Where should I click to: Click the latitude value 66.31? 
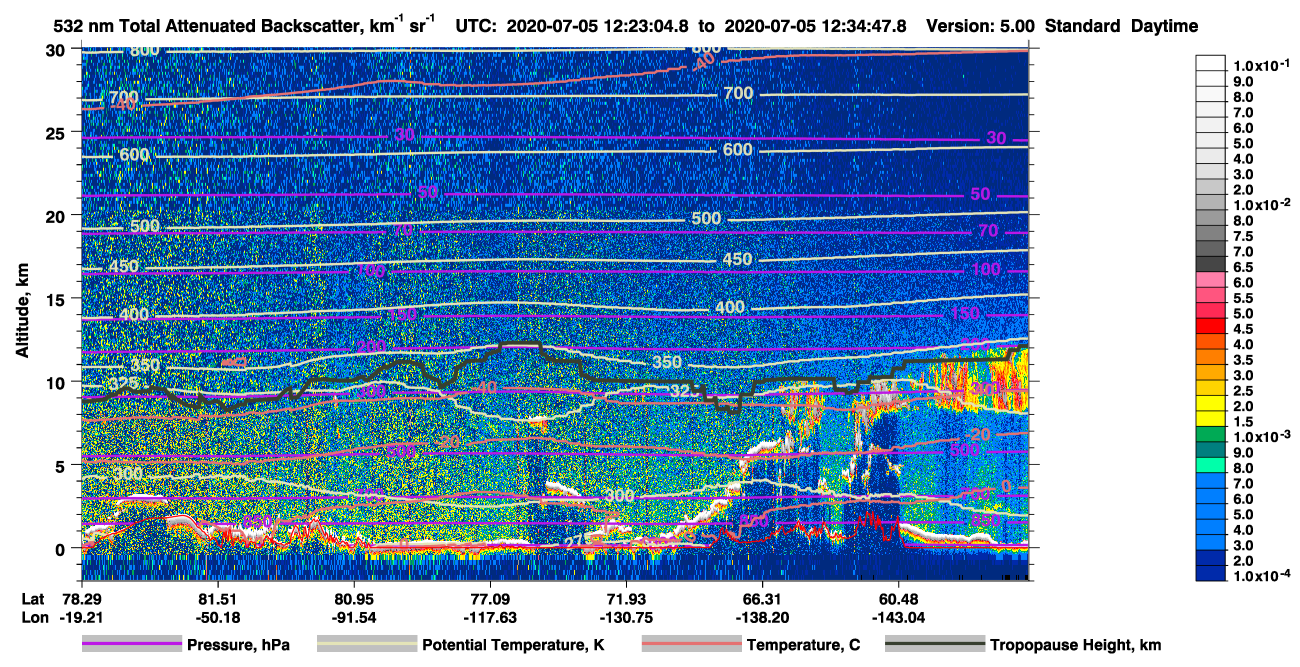click(x=763, y=599)
